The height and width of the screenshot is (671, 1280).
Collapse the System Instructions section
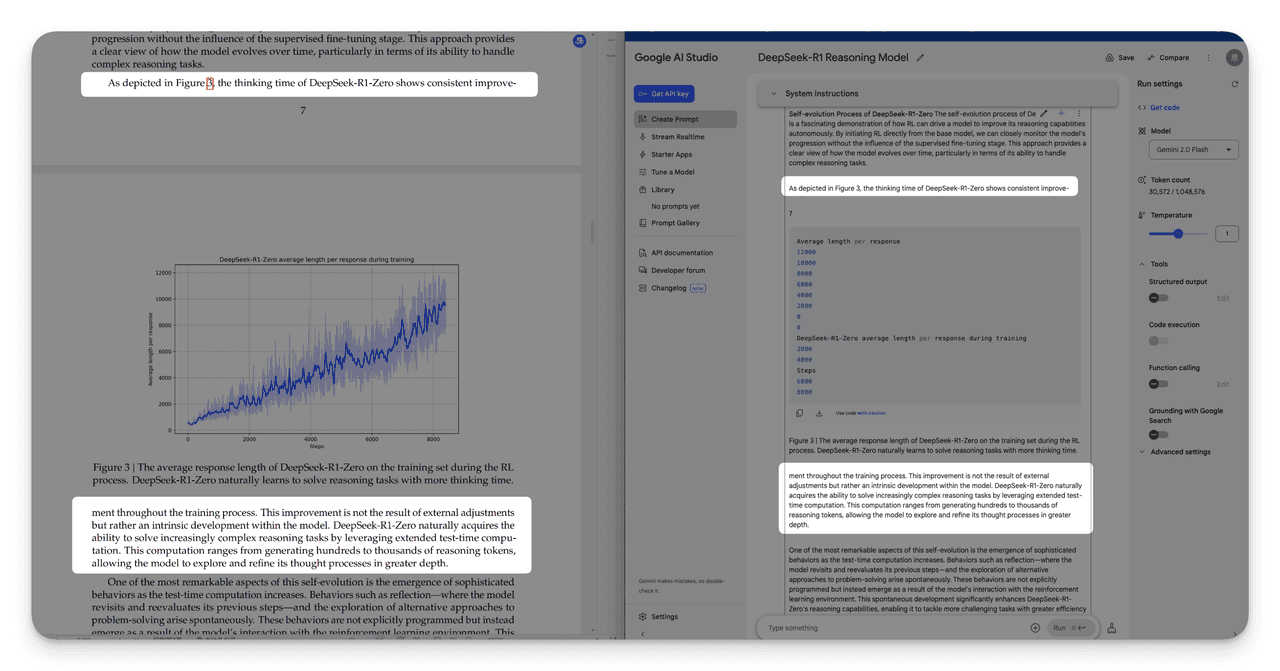coord(773,94)
